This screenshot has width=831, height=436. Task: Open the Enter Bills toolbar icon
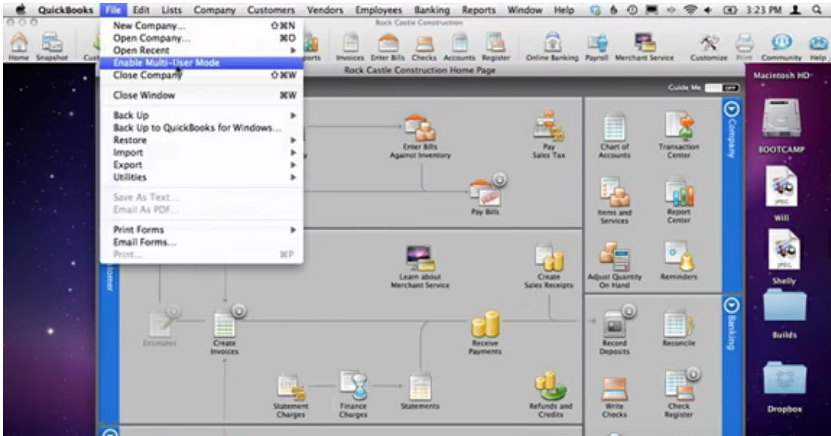[x=387, y=47]
